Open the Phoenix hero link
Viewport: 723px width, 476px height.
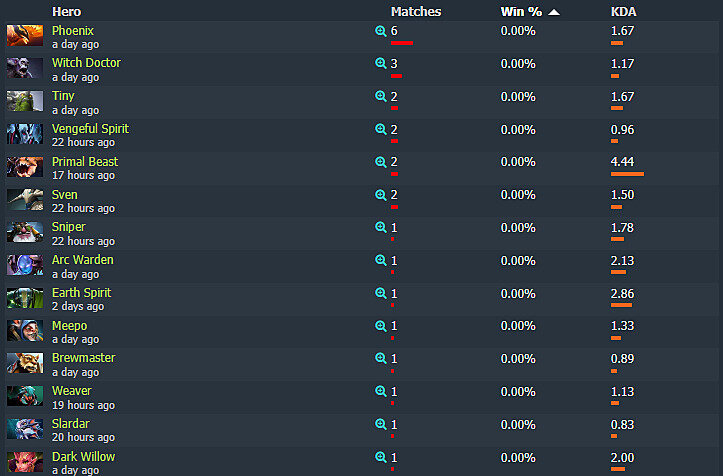73,30
